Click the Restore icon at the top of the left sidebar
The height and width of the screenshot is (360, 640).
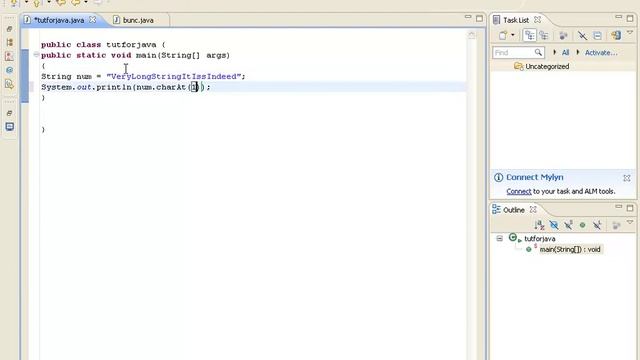[x=10, y=29]
